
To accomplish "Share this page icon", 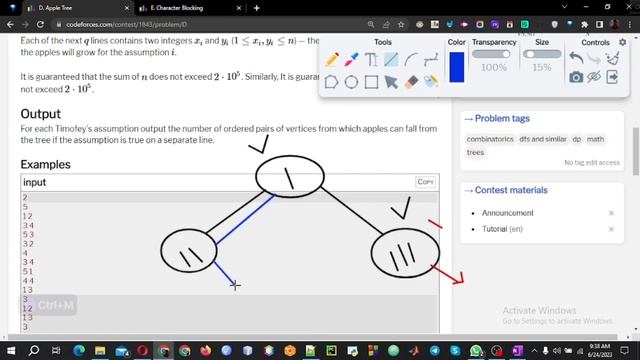I will [386, 24].
